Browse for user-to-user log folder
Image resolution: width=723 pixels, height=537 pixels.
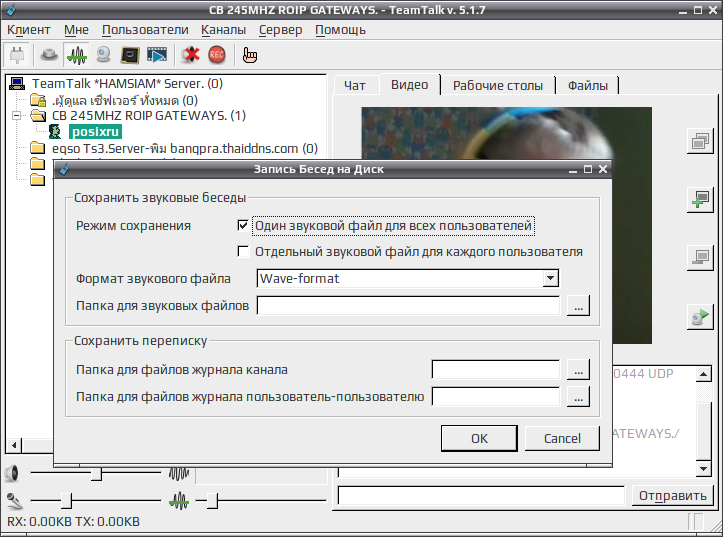click(x=578, y=396)
